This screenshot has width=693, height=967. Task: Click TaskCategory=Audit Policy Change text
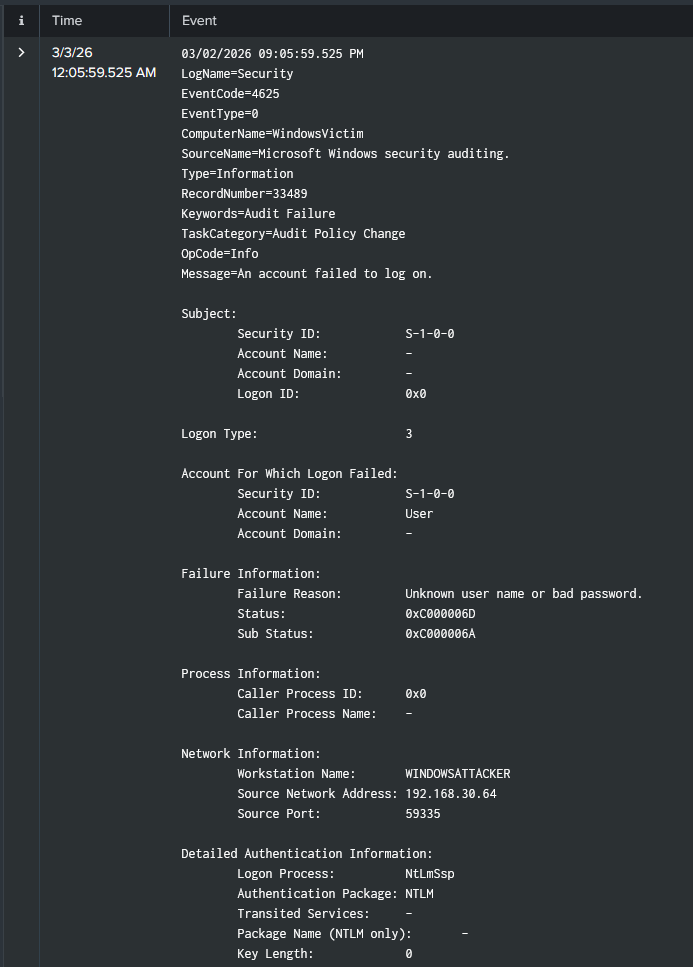pos(293,233)
